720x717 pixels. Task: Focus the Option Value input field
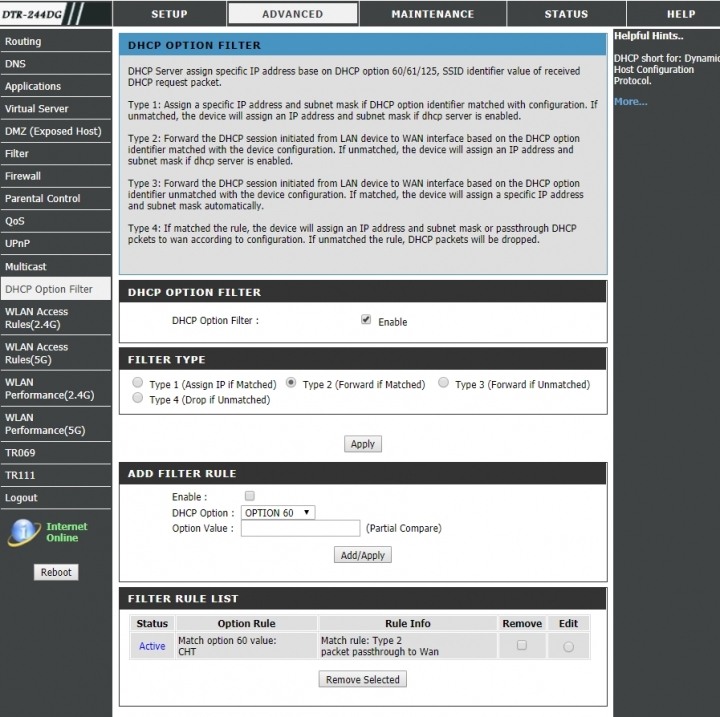300,528
